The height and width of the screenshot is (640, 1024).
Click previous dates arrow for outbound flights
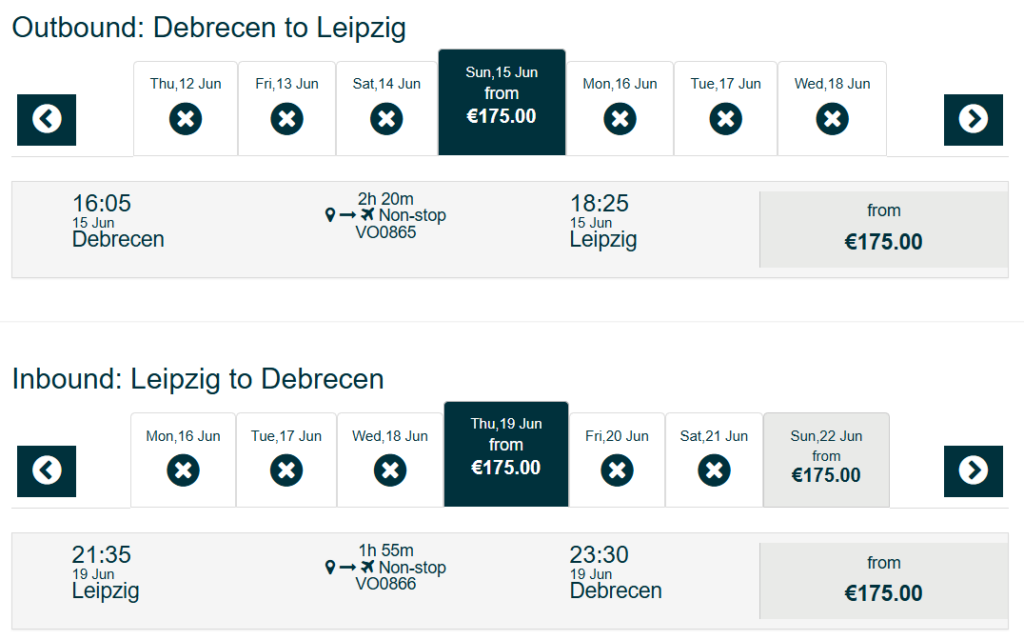click(x=46, y=120)
